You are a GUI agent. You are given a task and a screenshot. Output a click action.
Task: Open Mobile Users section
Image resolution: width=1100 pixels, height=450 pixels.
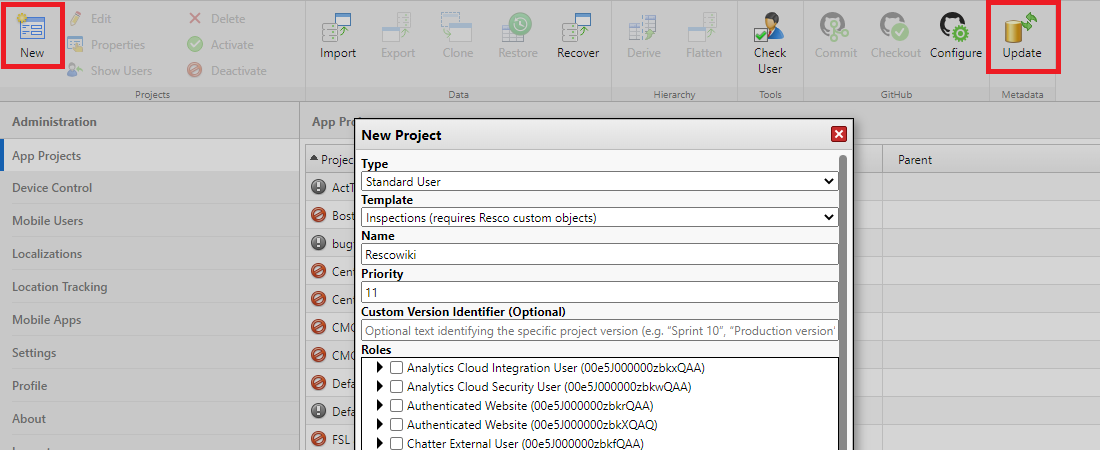tap(150, 220)
